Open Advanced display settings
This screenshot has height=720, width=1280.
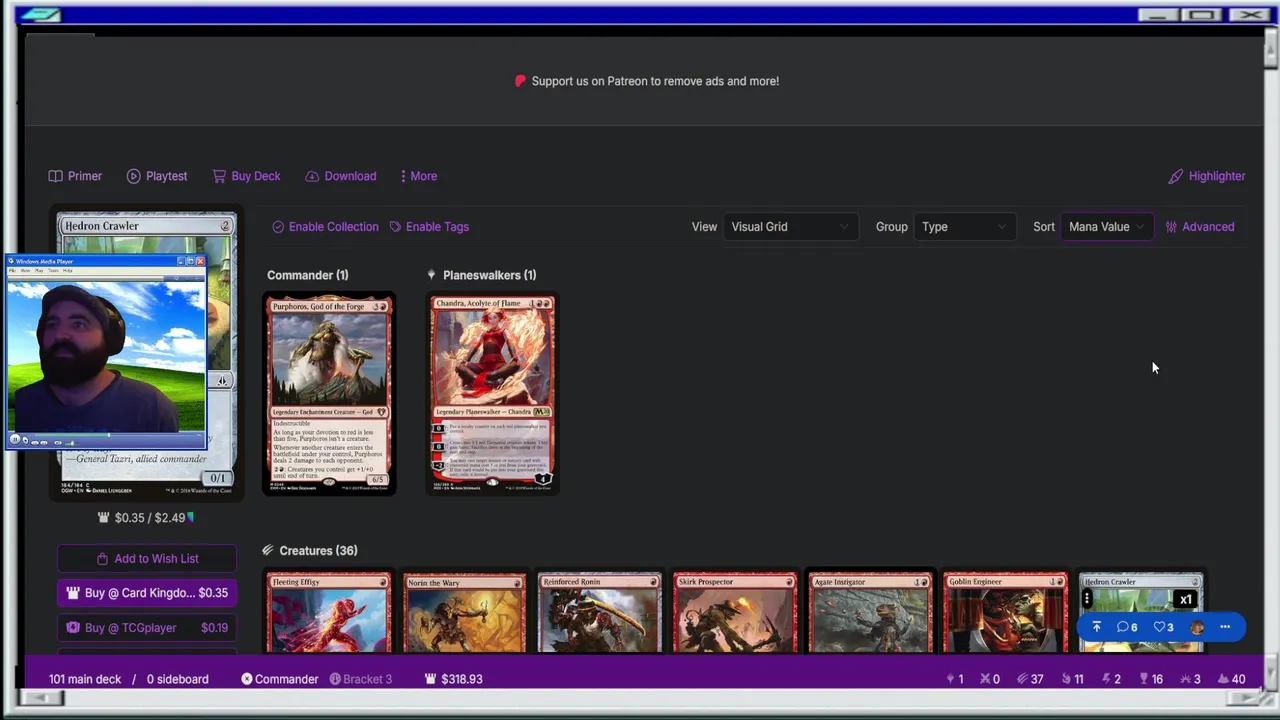click(1199, 227)
